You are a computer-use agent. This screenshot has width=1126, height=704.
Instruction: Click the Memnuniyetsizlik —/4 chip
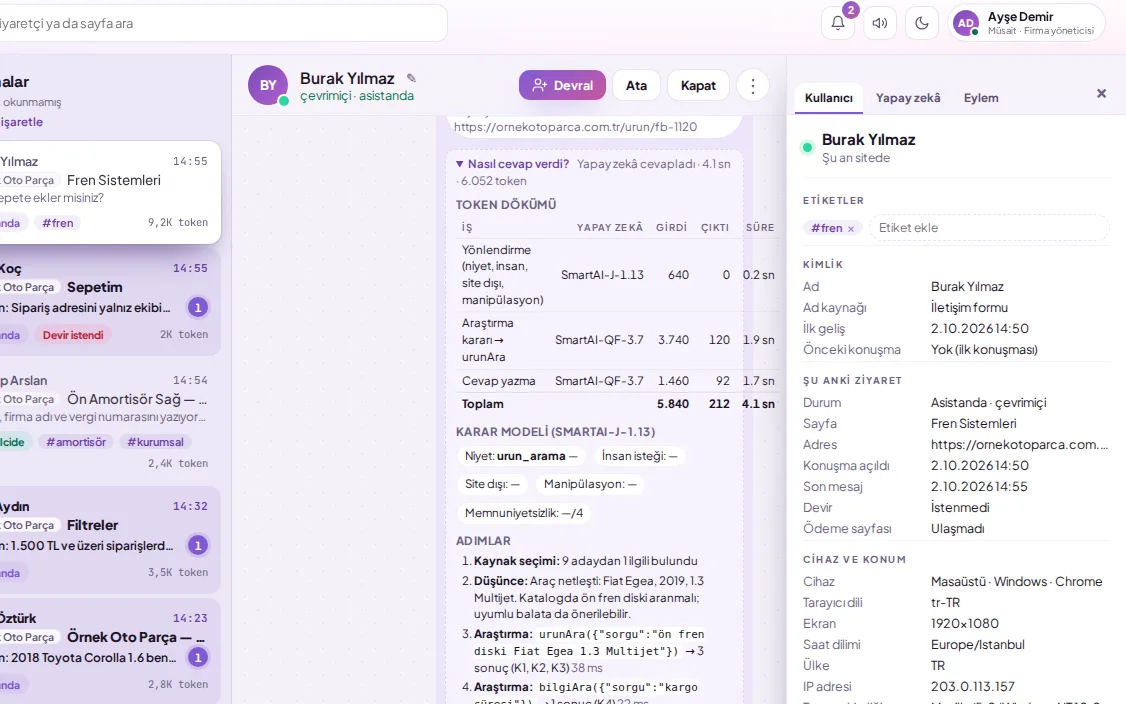pyautogui.click(x=524, y=513)
